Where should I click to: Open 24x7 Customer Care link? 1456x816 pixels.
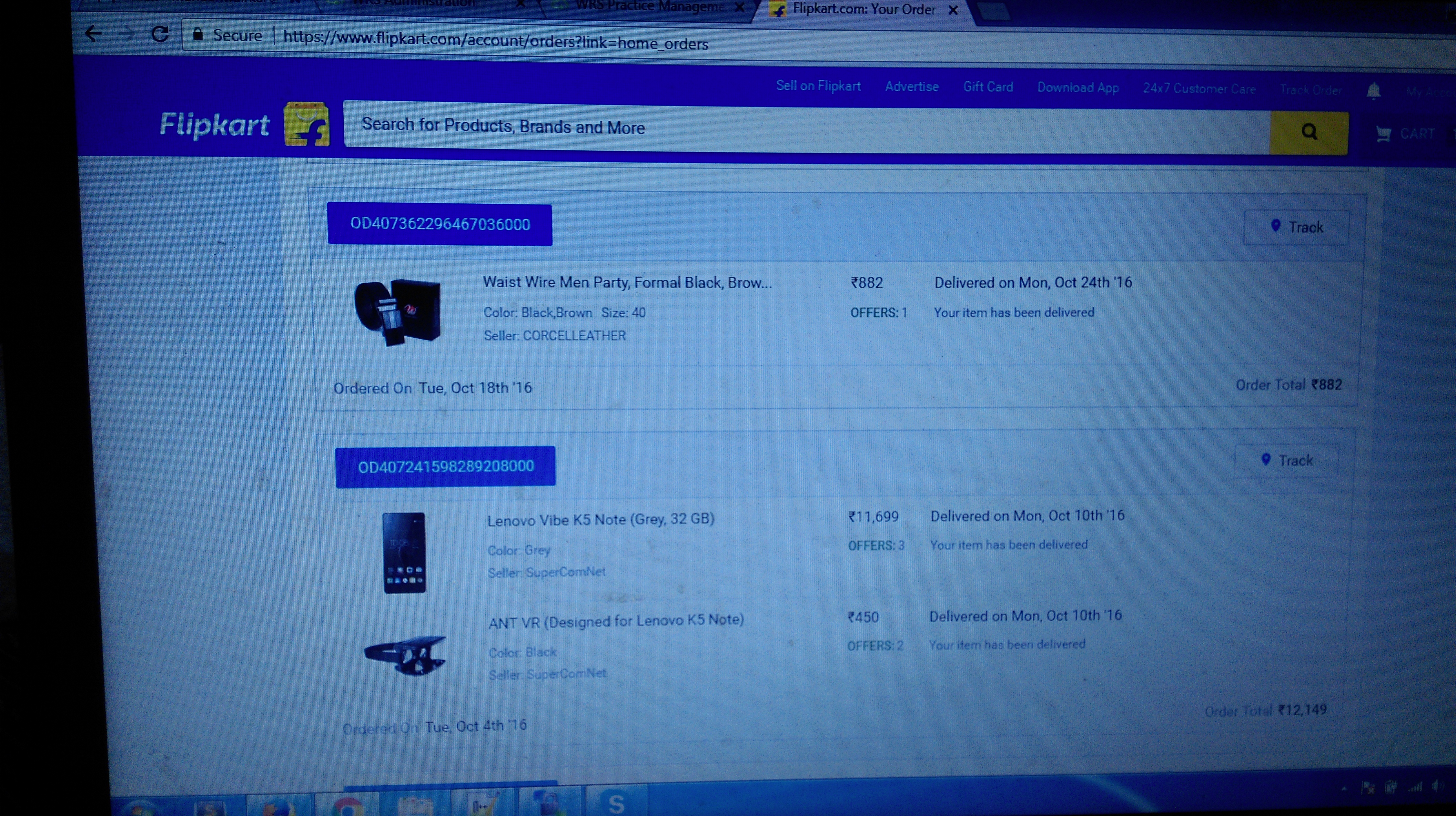coord(1199,89)
